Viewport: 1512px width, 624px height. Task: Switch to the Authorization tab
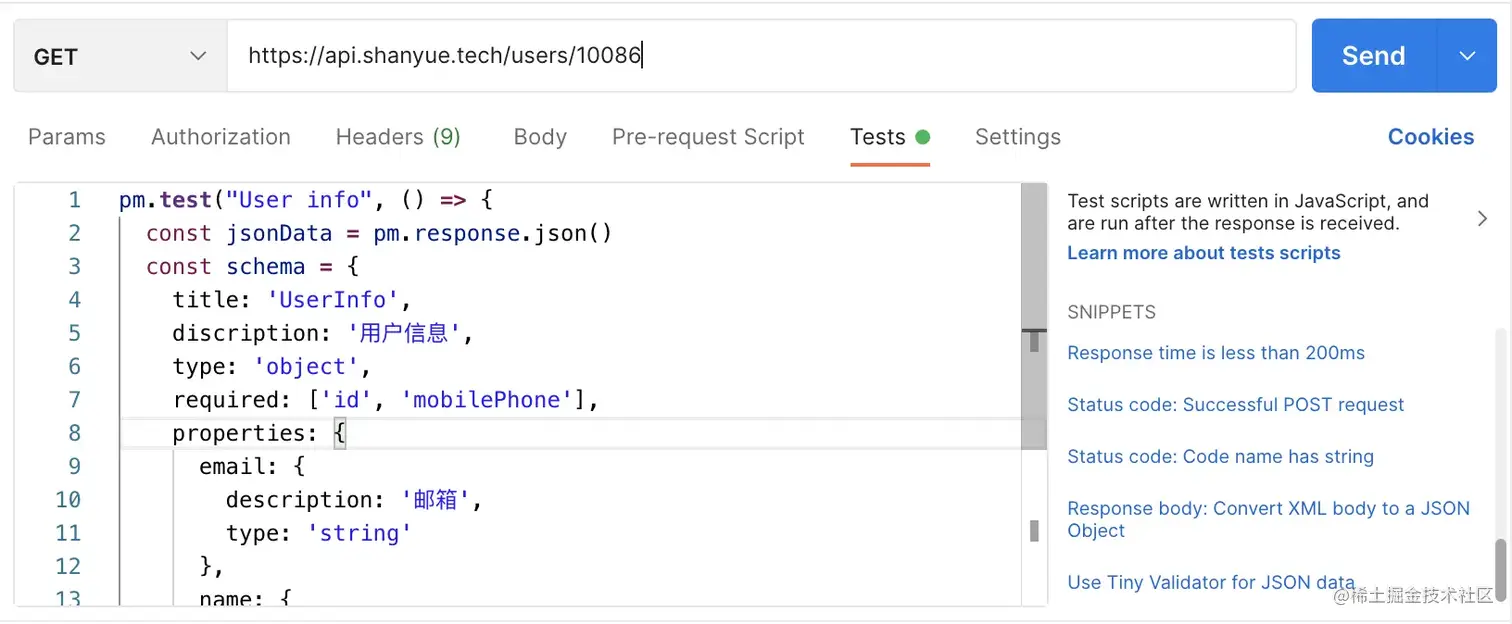coord(221,137)
